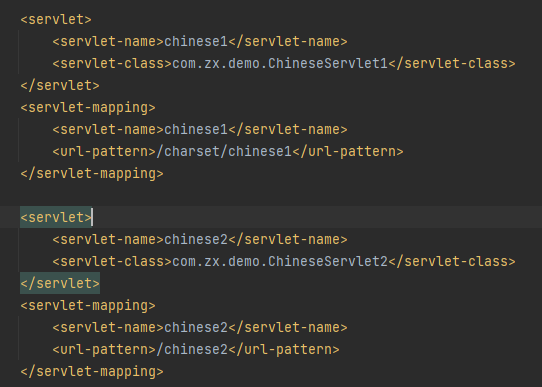542x387 pixels.
Task: Click opening <servlet-class> tag before ChineseServlet2
Action: (112, 262)
